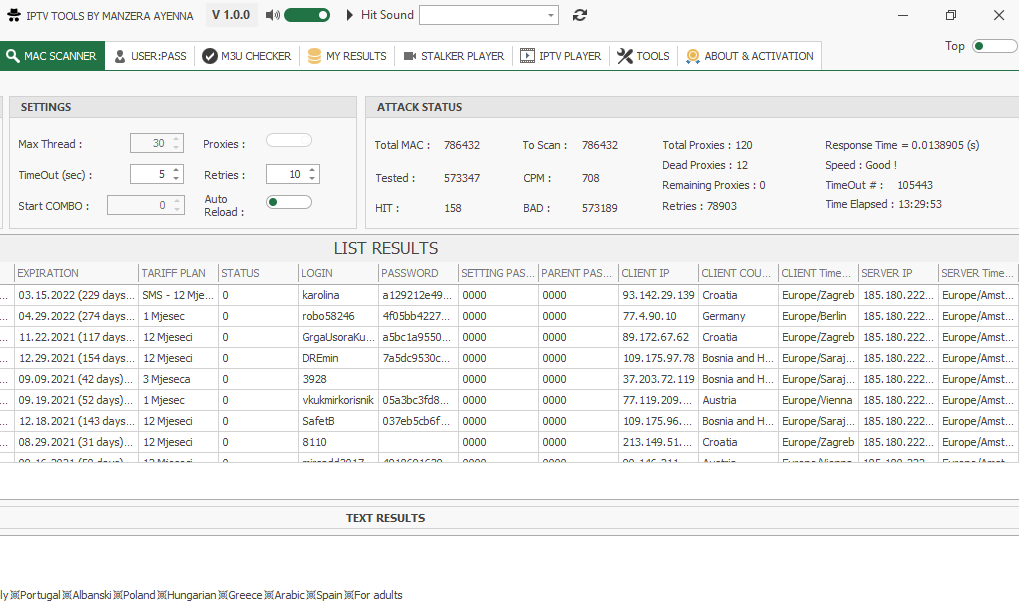Click the Germany client country cell
The width and height of the screenshot is (1019, 606).
tap(738, 316)
